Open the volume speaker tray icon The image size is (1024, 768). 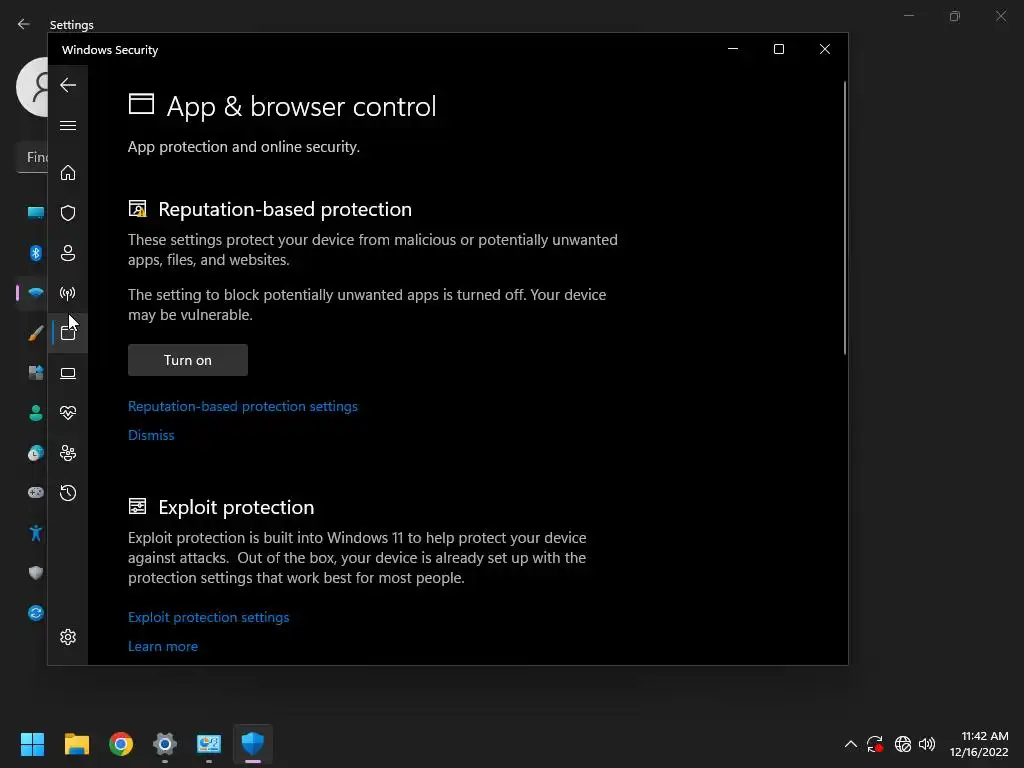click(x=927, y=744)
